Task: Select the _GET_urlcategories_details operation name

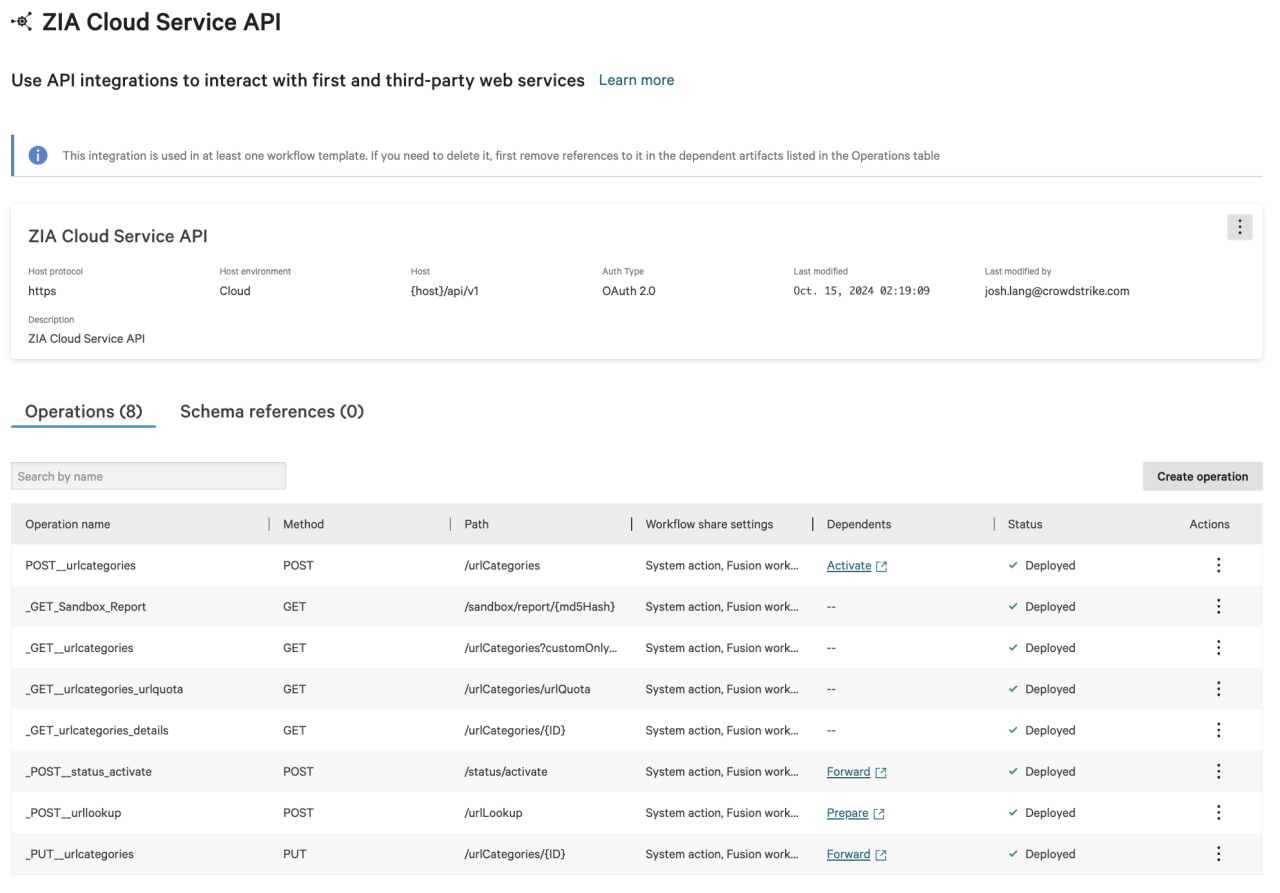Action: pos(97,730)
